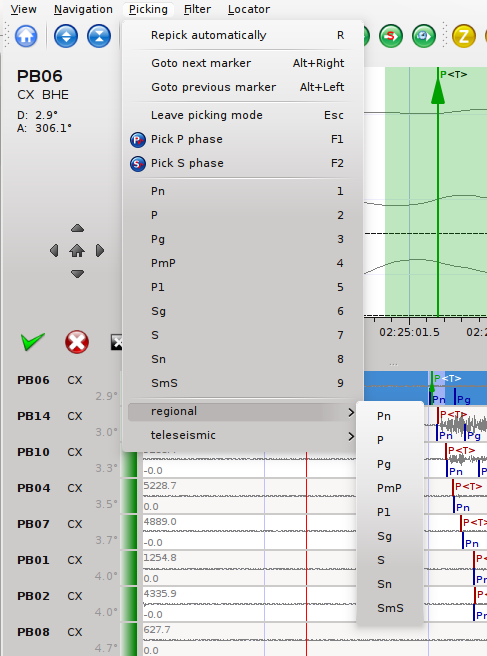Screen dimensions: 487x656
Task: Open the Navigation menu
Action: [x=83, y=9]
